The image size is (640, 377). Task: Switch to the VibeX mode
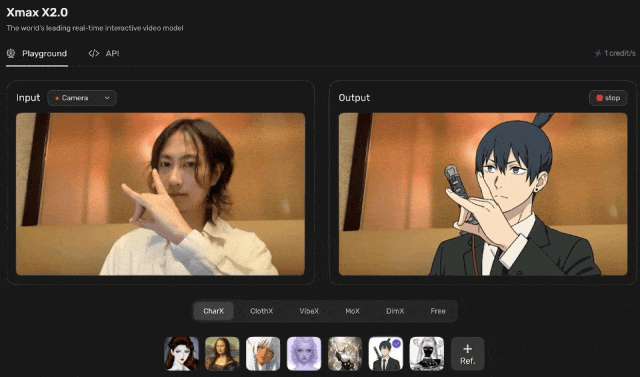309,311
